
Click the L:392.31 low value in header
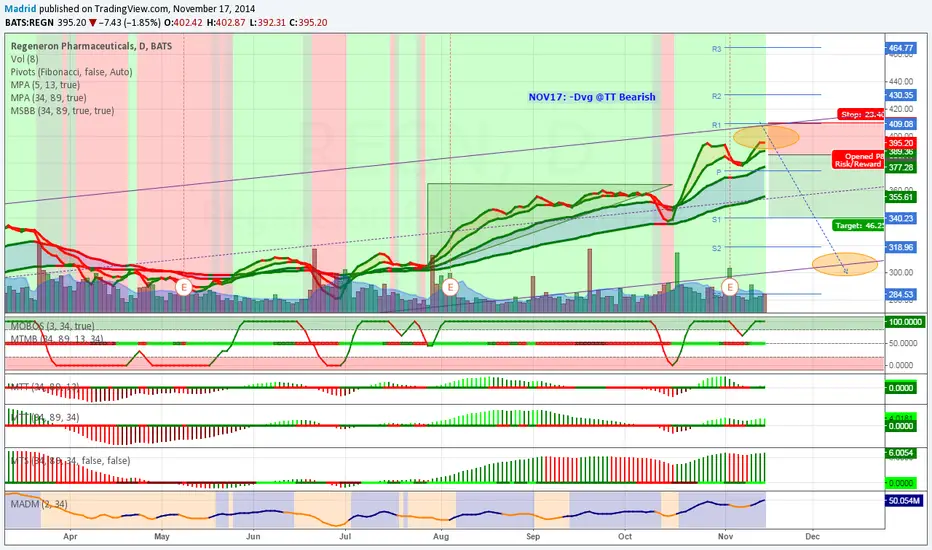[x=267, y=23]
